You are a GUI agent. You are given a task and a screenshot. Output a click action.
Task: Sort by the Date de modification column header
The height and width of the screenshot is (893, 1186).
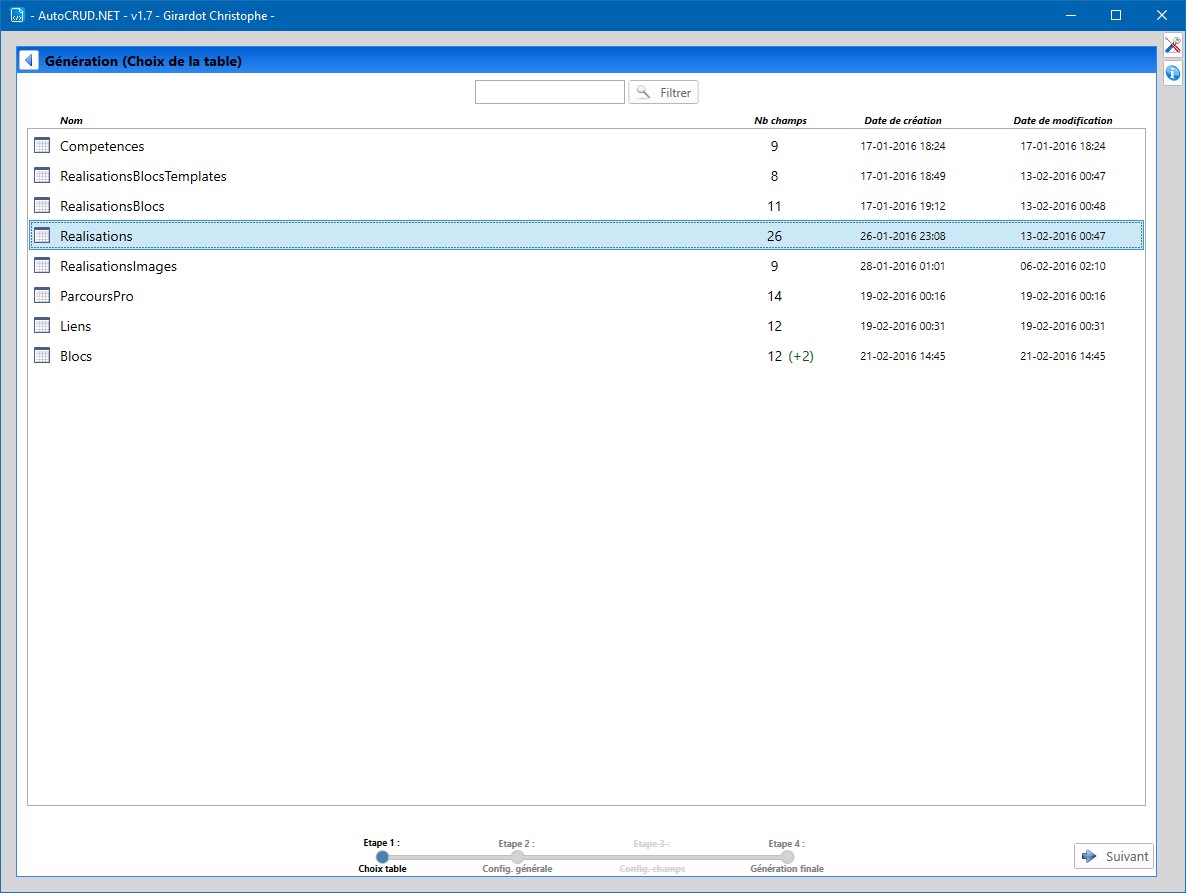click(x=1063, y=120)
